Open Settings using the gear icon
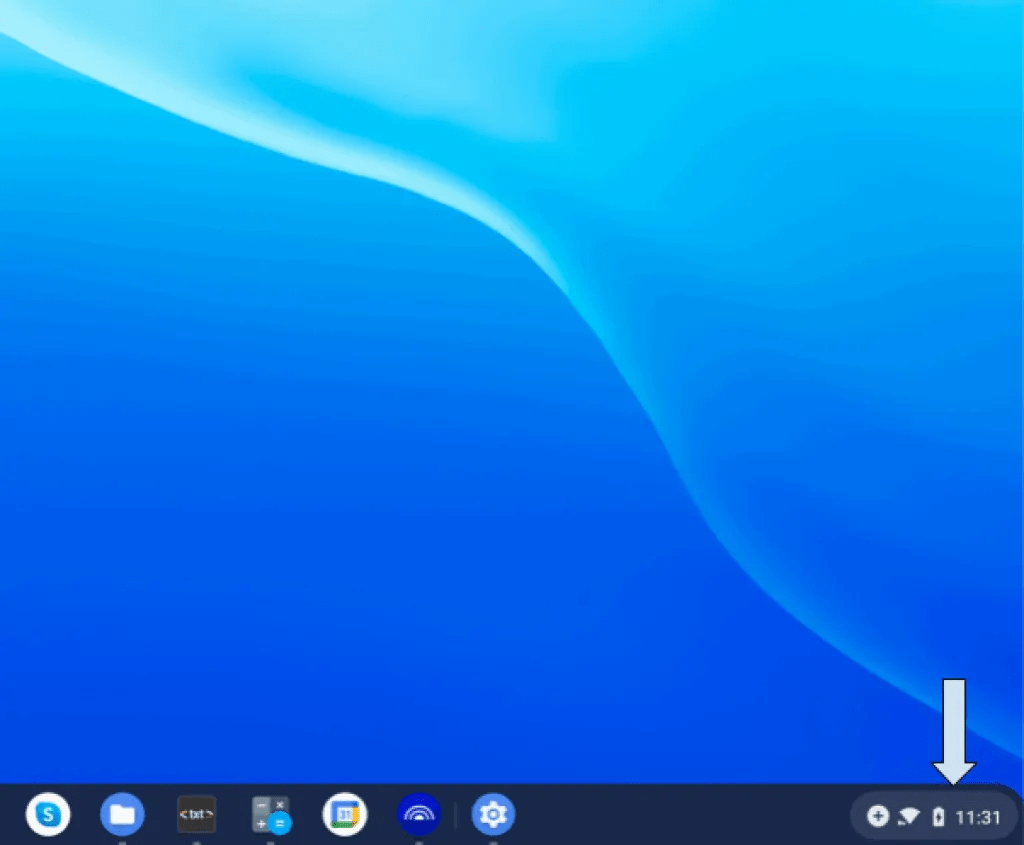This screenshot has width=1024, height=845. pyautogui.click(x=493, y=815)
